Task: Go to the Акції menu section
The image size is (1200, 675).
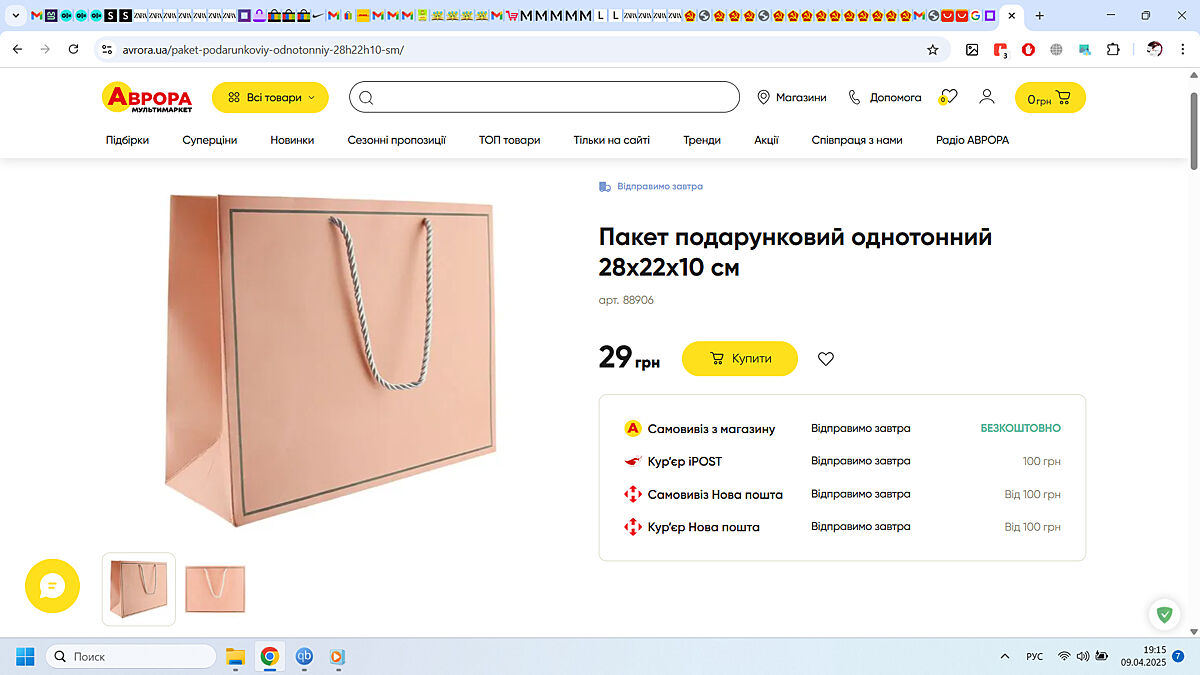Action: click(766, 140)
